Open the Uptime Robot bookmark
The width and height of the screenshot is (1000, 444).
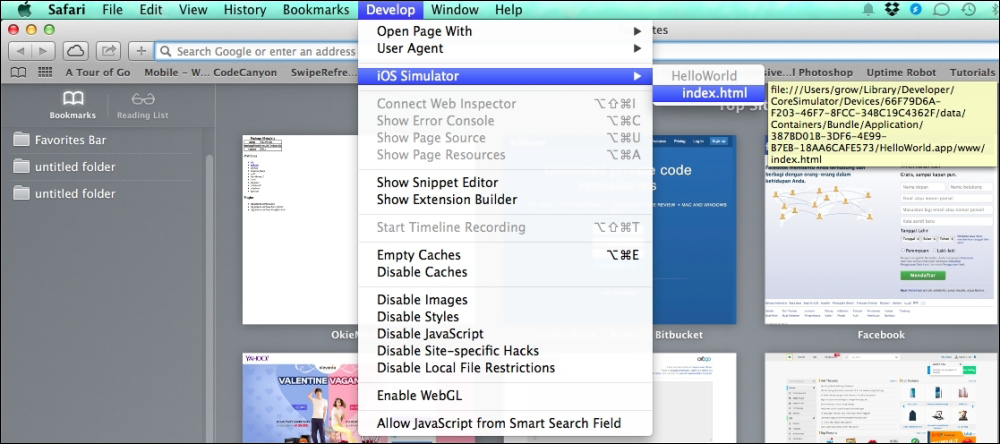[901, 72]
